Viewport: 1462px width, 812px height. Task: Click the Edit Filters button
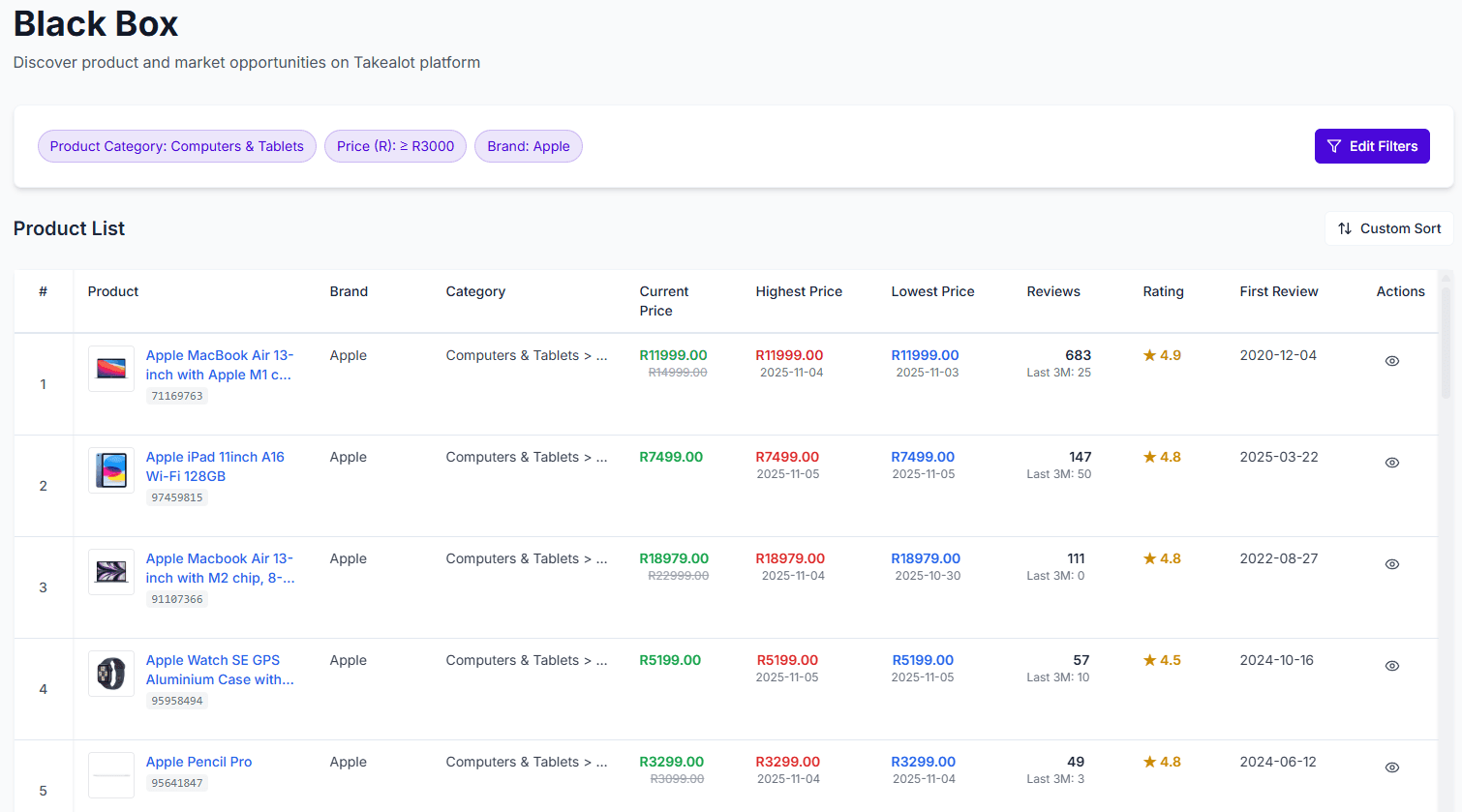click(1372, 145)
